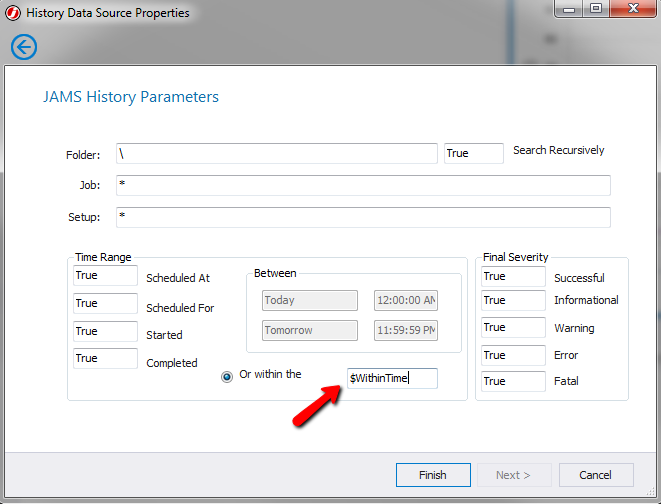The image size is (661, 504).
Task: Click the Tomorrow date field
Action: point(310,330)
